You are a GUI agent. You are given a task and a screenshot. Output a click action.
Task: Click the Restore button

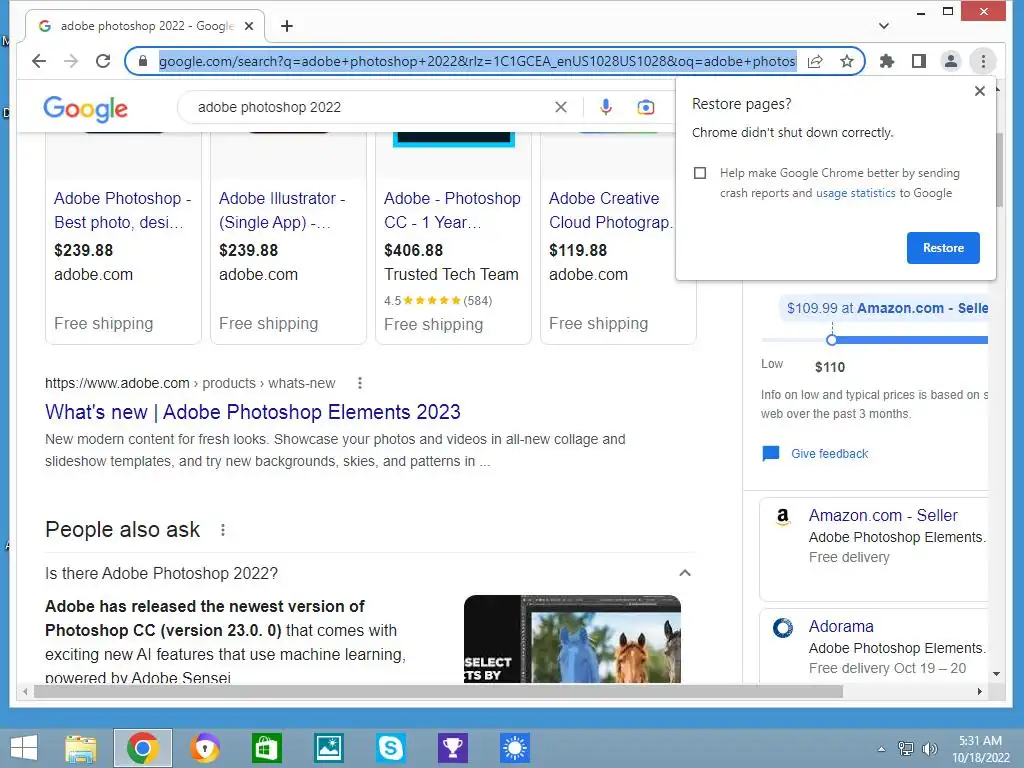(943, 248)
